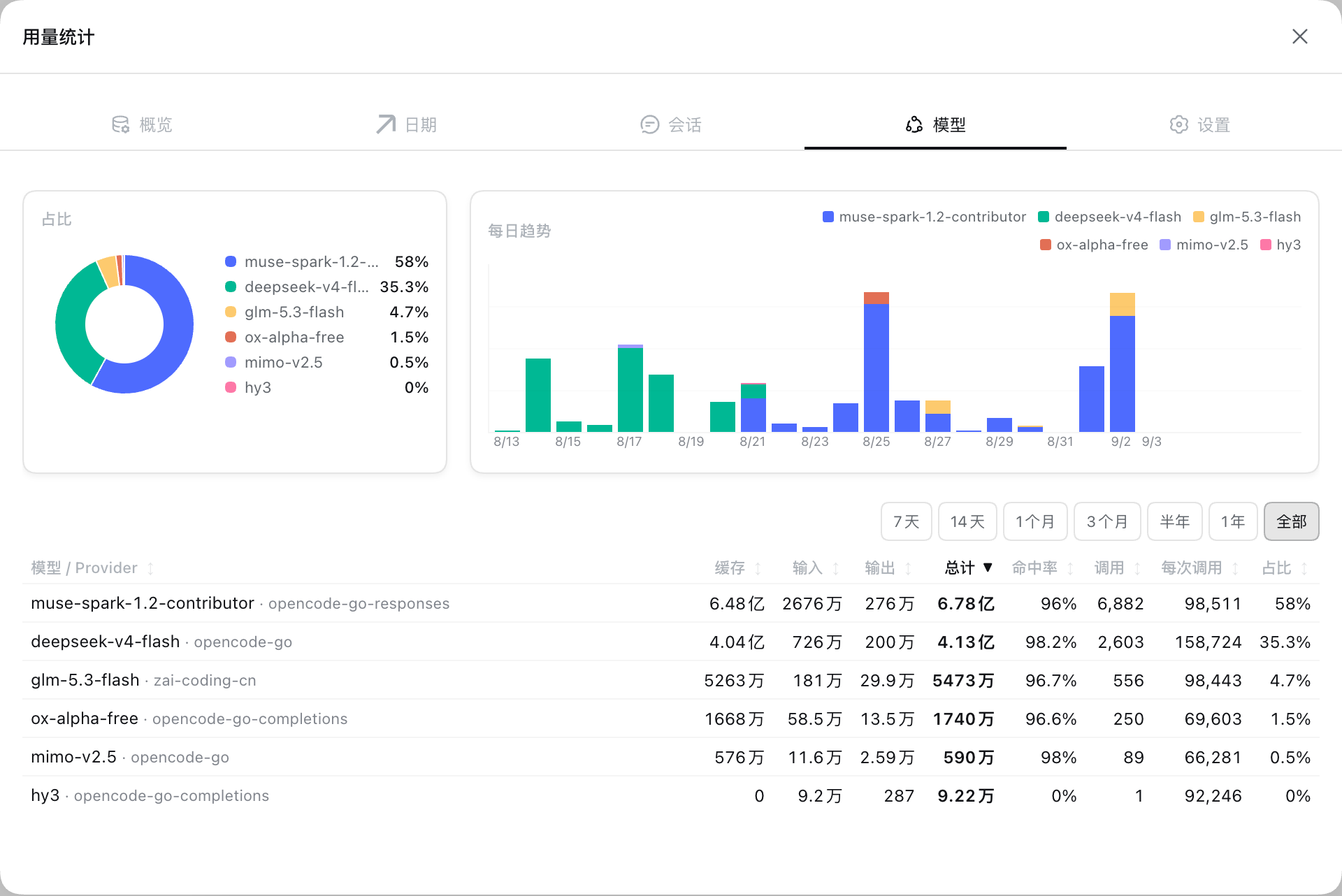Click yellow glm-5.3-flash dot in donut legend
The width and height of the screenshot is (1342, 896).
point(231,312)
